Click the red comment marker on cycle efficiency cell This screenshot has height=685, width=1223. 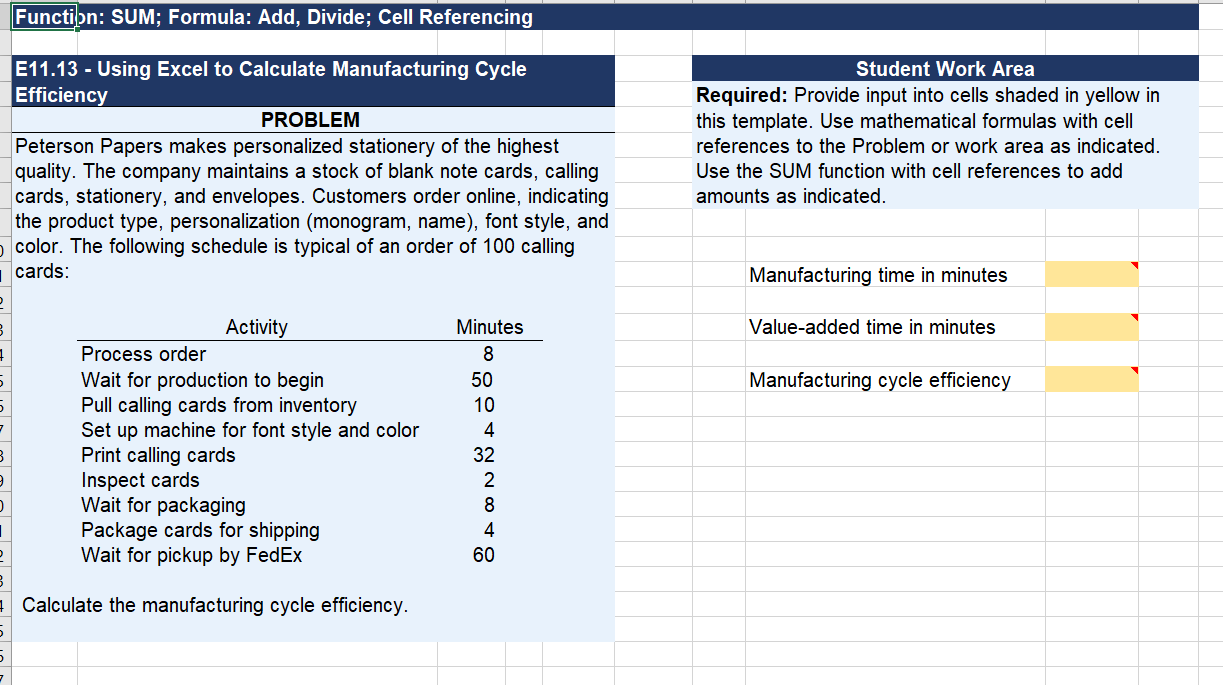tap(1136, 369)
